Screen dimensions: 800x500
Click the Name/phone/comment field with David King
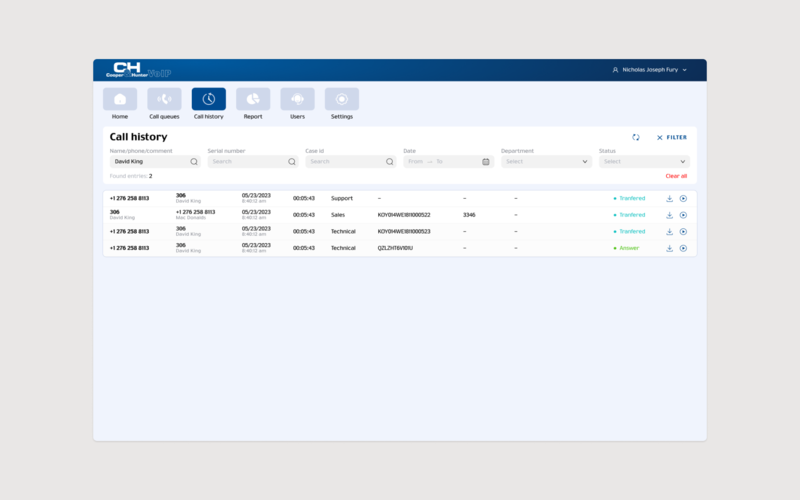150,161
